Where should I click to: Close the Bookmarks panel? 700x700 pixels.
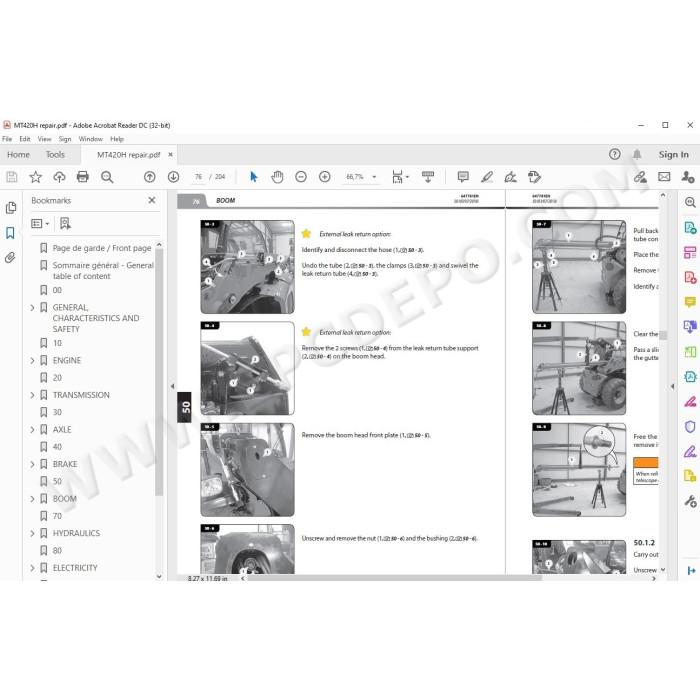[x=152, y=200]
